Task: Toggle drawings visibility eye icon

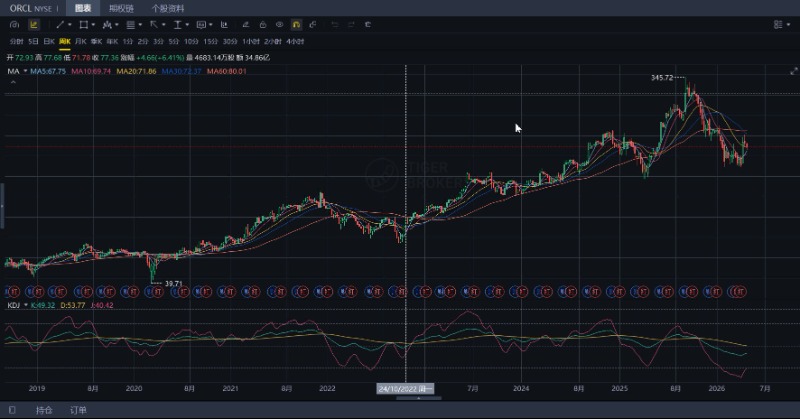Action: 279,24
